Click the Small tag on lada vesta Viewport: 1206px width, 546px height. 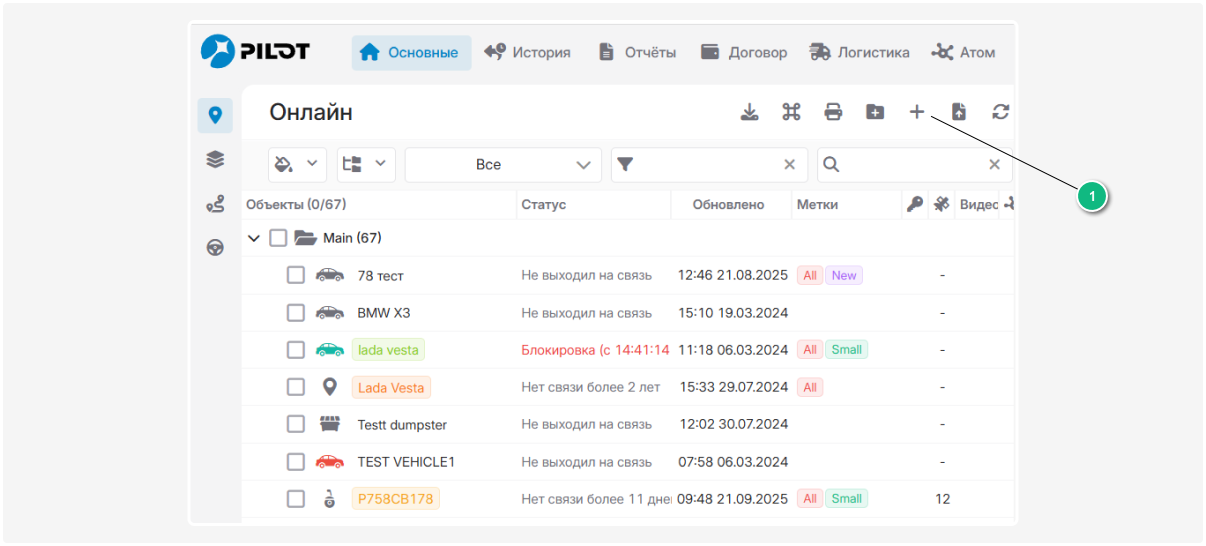(x=846, y=350)
